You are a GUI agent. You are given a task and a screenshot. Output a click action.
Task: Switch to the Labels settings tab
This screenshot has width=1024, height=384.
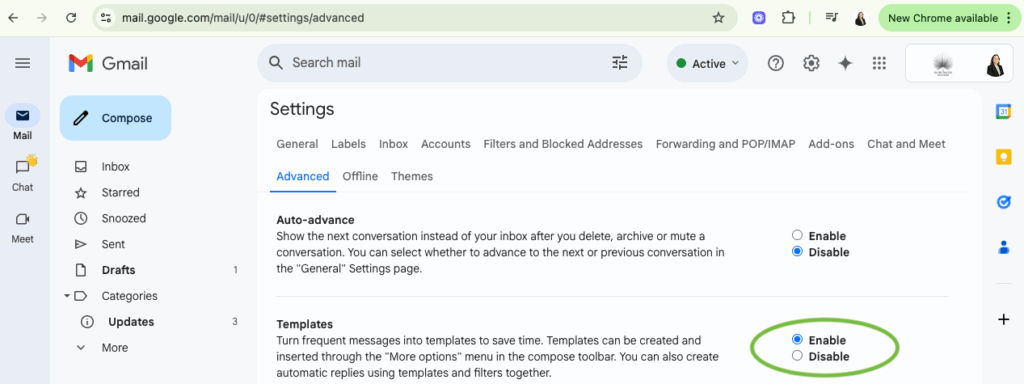[348, 144]
